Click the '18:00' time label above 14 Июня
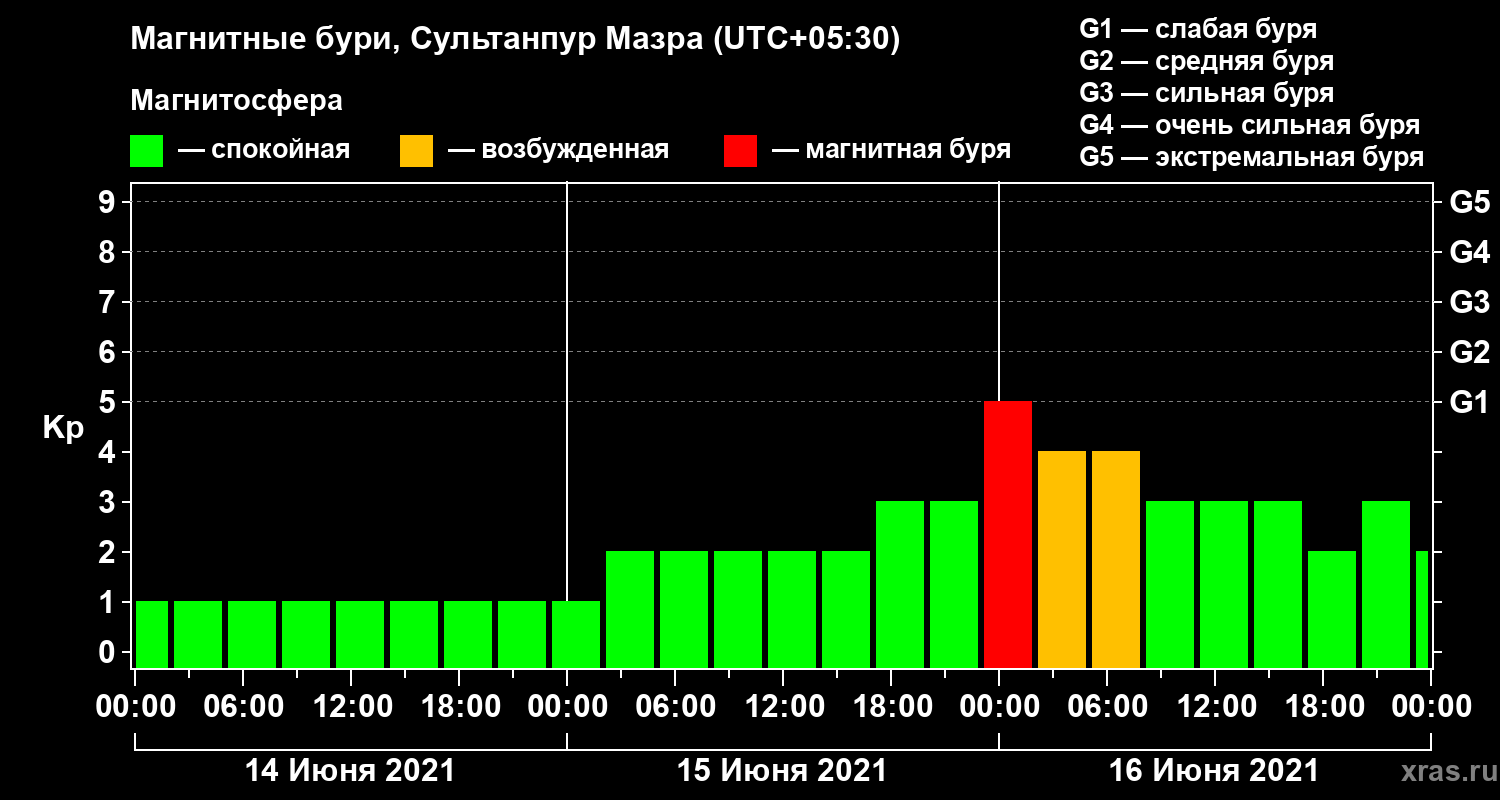Image resolution: width=1500 pixels, height=800 pixels. pyautogui.click(x=459, y=707)
